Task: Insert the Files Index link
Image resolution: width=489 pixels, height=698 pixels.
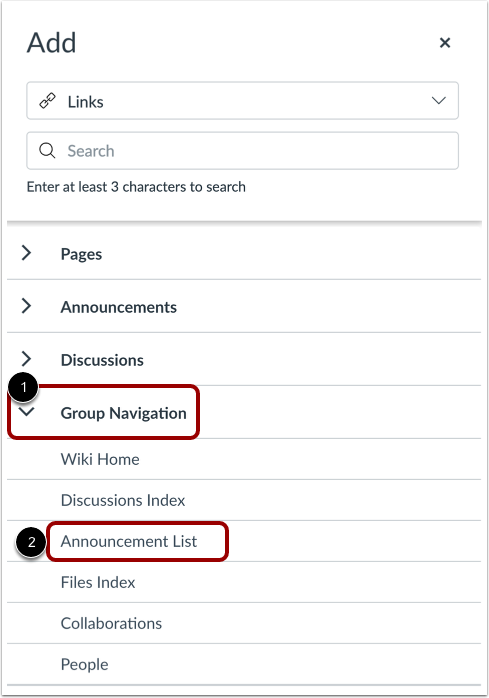Action: tap(98, 582)
